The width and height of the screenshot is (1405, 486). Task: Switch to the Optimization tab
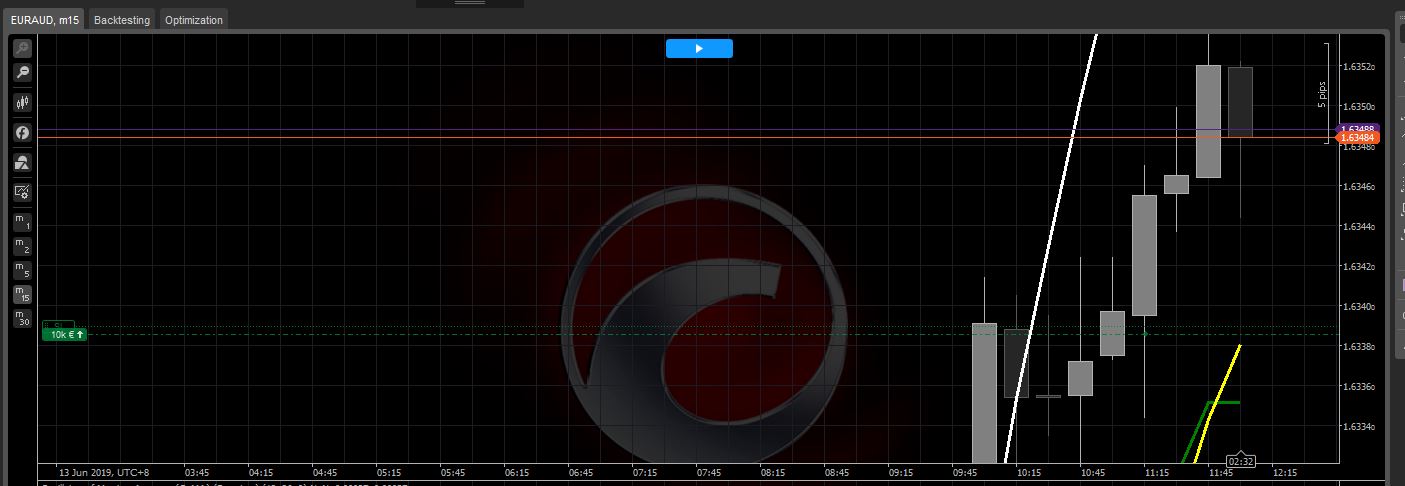(194, 20)
